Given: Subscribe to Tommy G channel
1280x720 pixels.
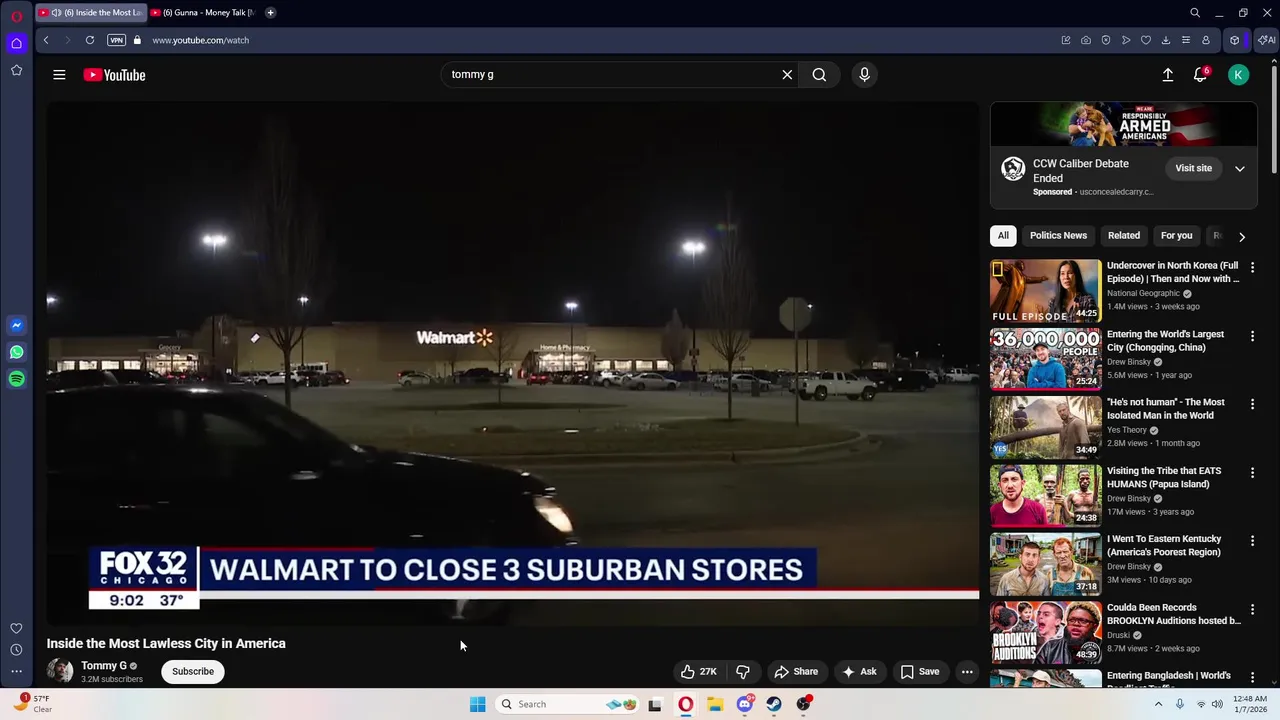Looking at the screenshot, I should (193, 672).
